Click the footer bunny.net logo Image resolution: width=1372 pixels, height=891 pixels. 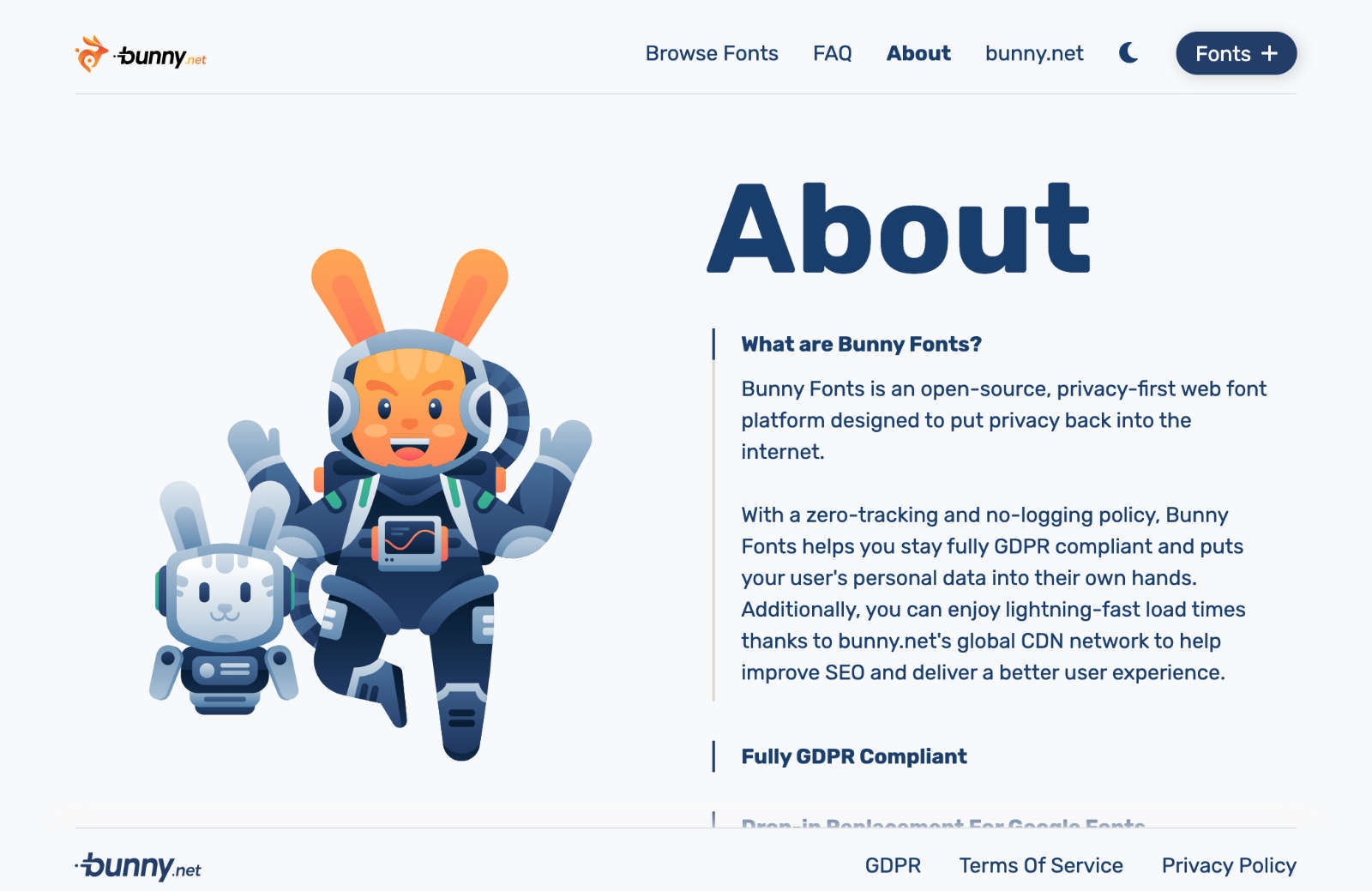(138, 866)
